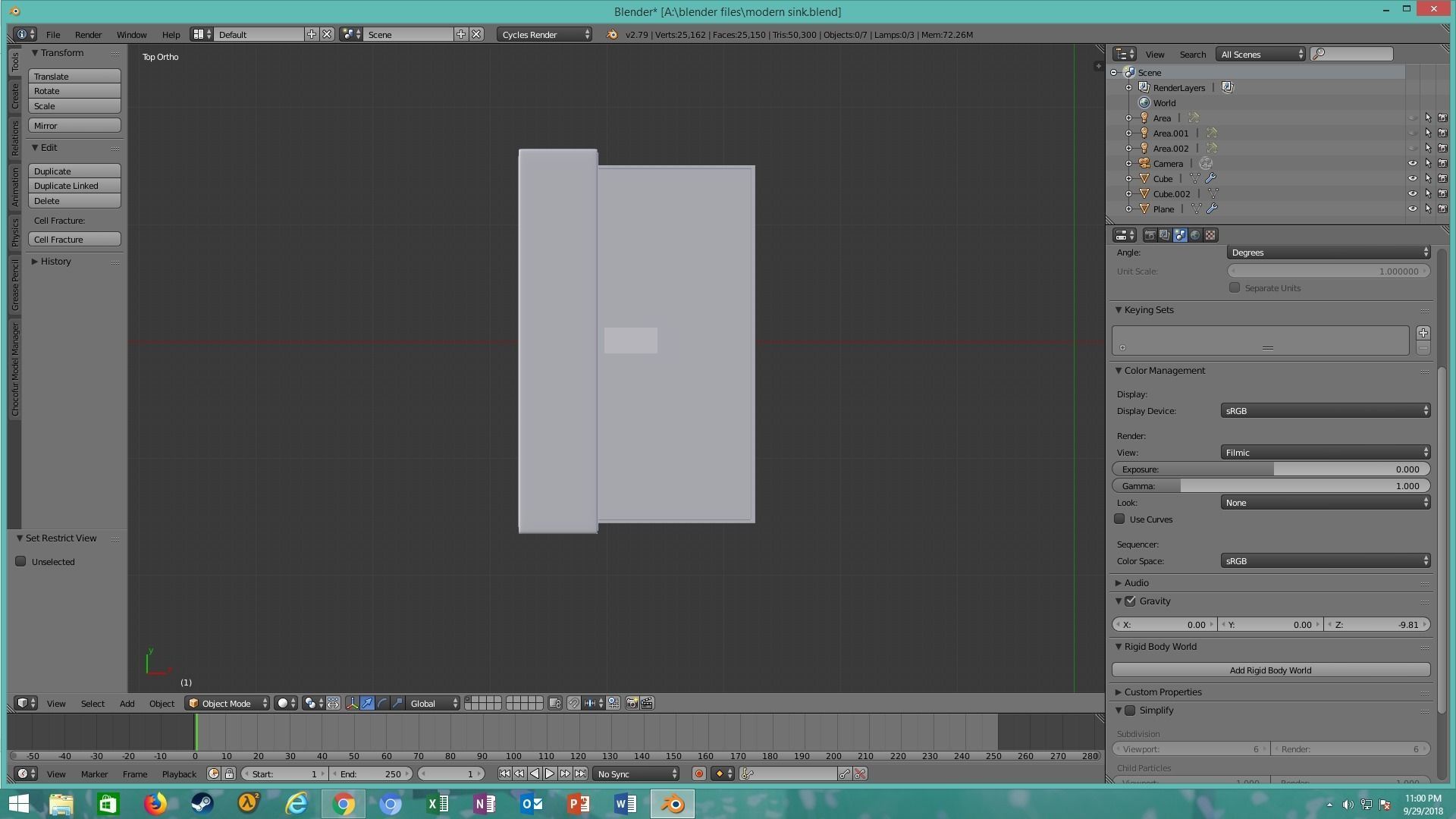Enable the Simplify checkbox

click(x=1131, y=711)
